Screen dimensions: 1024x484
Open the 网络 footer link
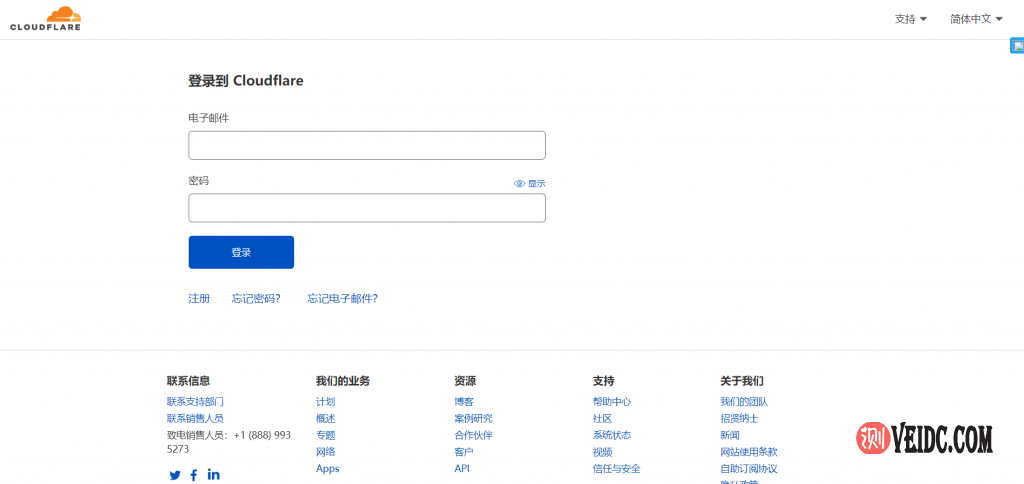pos(325,452)
